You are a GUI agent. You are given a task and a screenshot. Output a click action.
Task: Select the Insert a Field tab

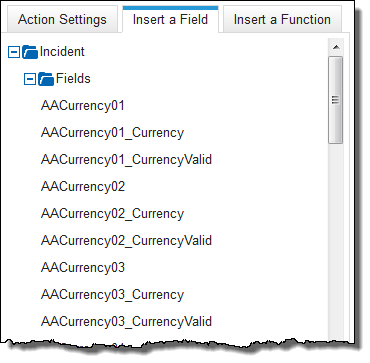170,19
